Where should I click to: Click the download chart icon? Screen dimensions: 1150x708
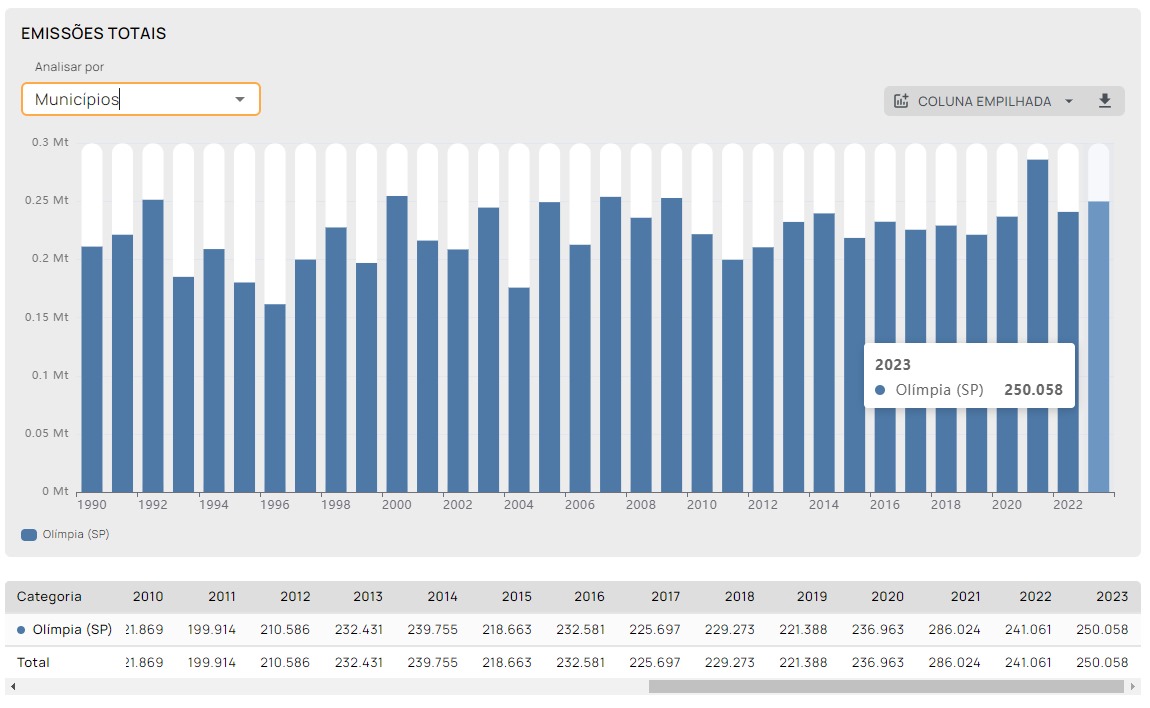(1105, 101)
